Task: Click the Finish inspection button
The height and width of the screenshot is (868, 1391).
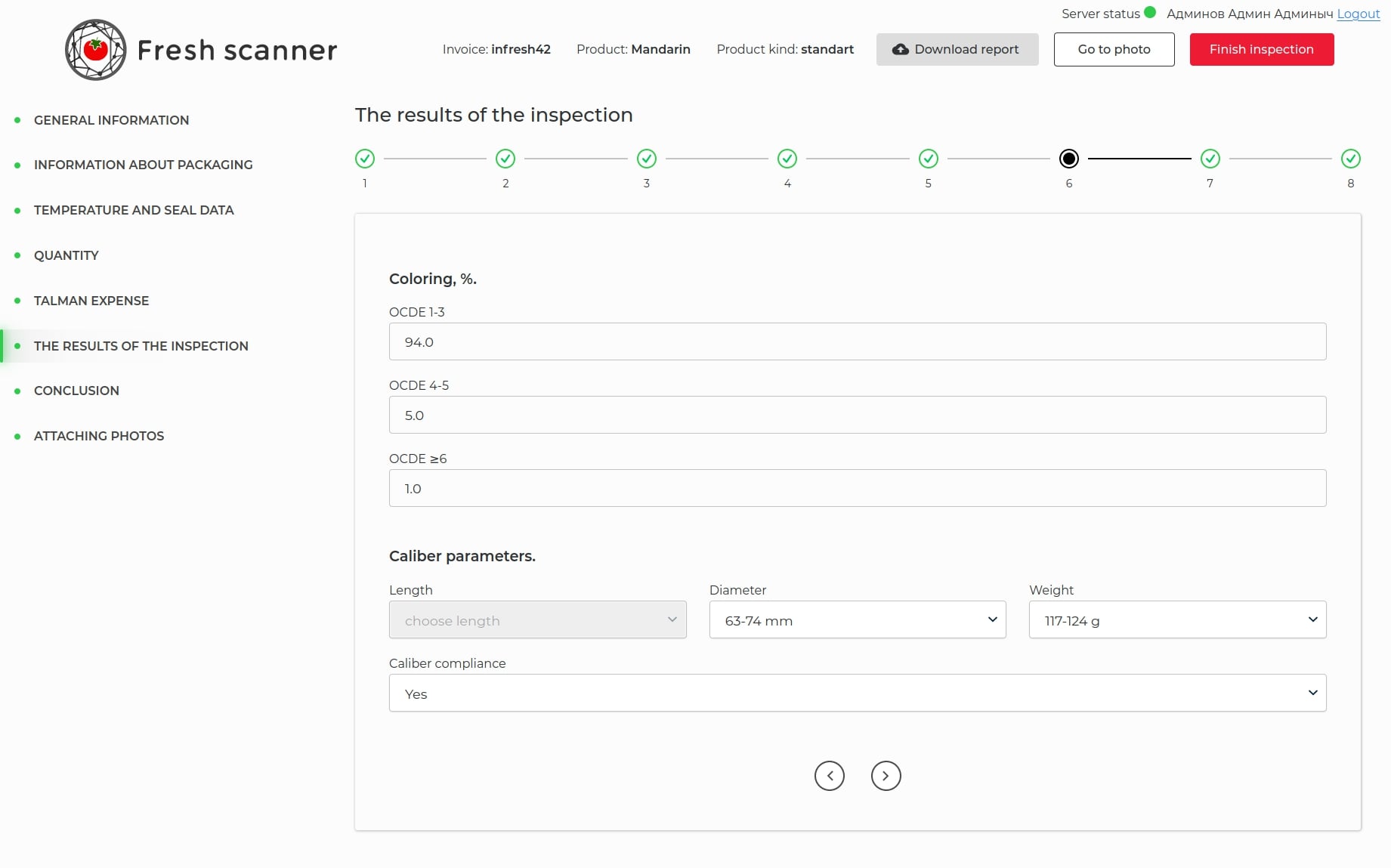Action: coord(1261,49)
